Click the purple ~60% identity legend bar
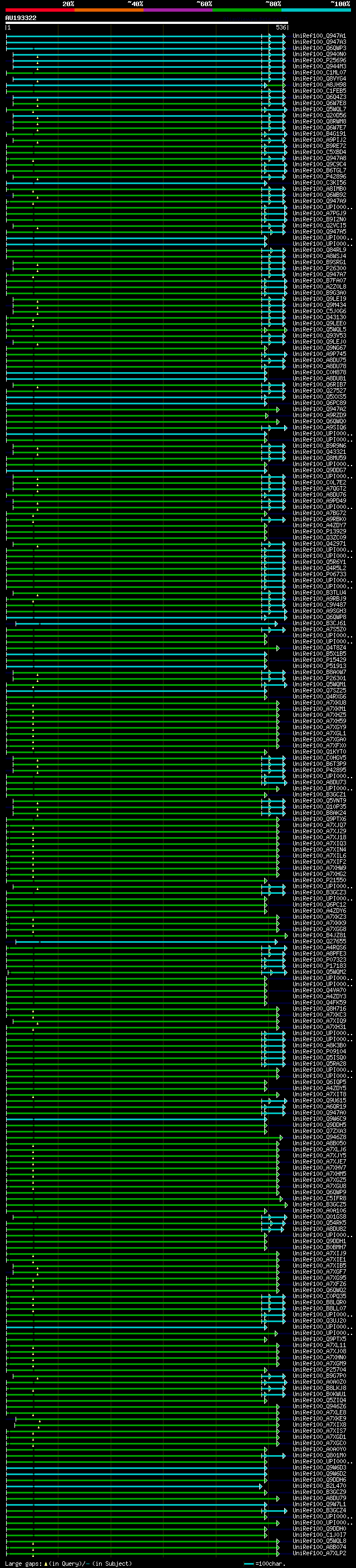Screen dimensions: 356x1568 (179, 10)
